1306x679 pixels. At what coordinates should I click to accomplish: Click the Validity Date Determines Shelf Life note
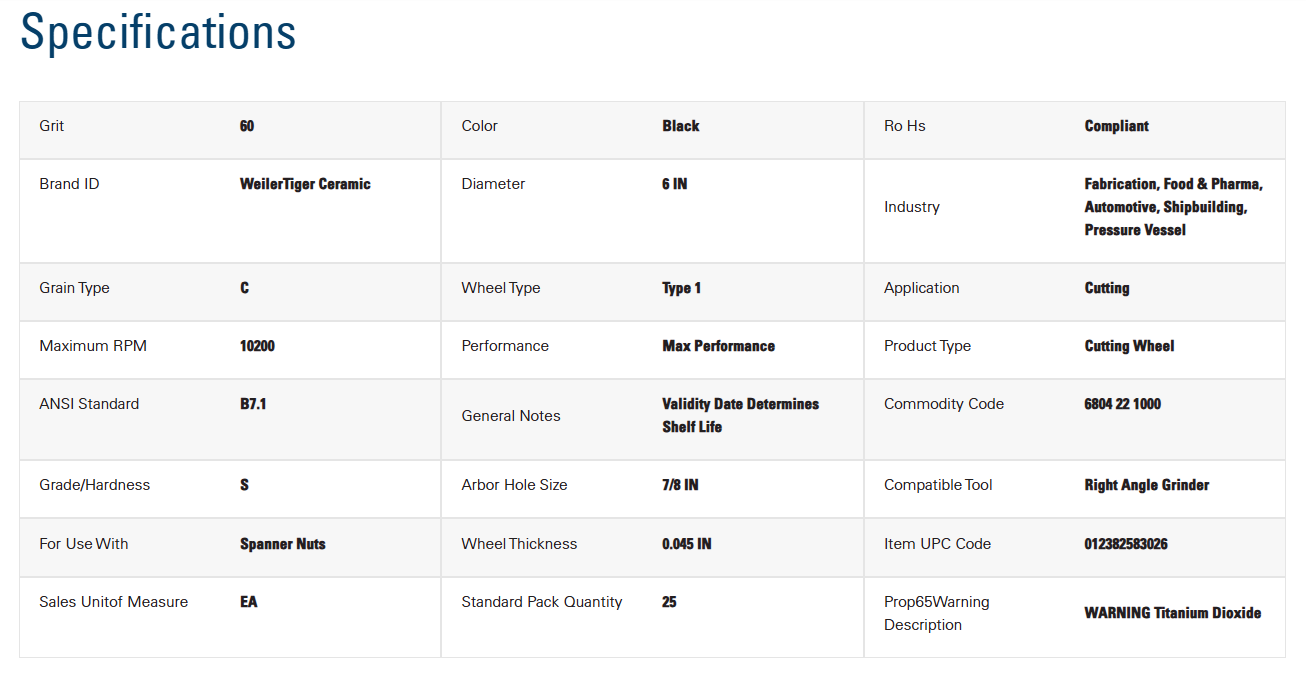(x=740, y=415)
